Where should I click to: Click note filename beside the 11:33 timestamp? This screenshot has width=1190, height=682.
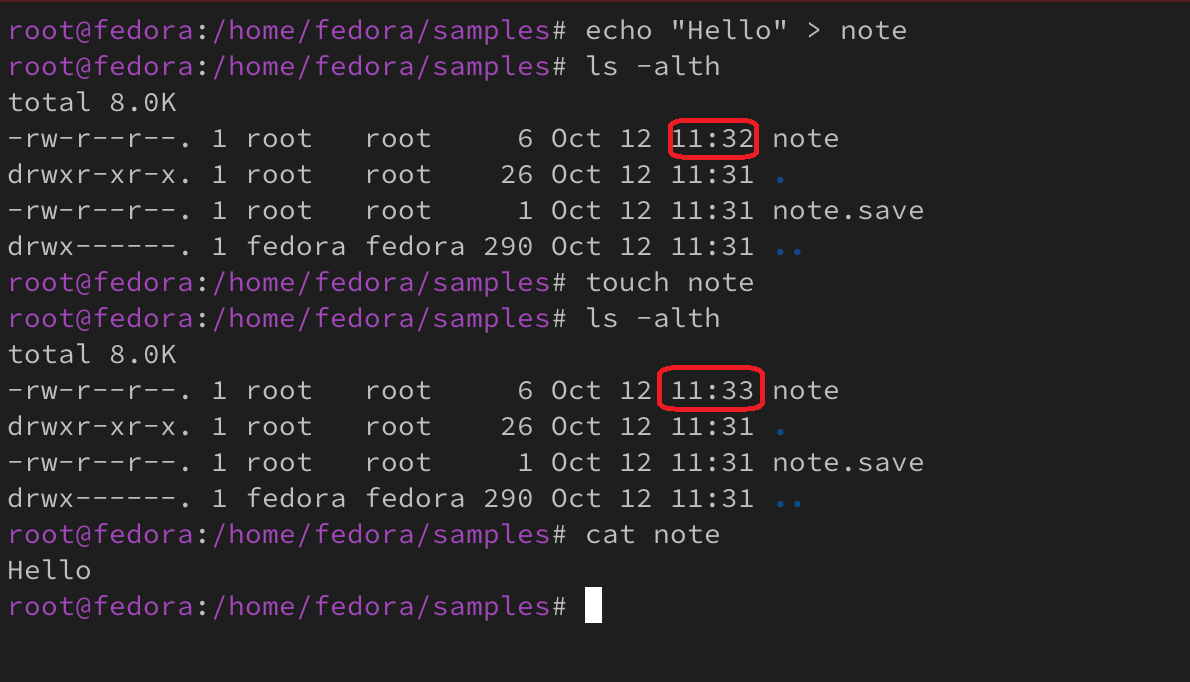point(806,391)
